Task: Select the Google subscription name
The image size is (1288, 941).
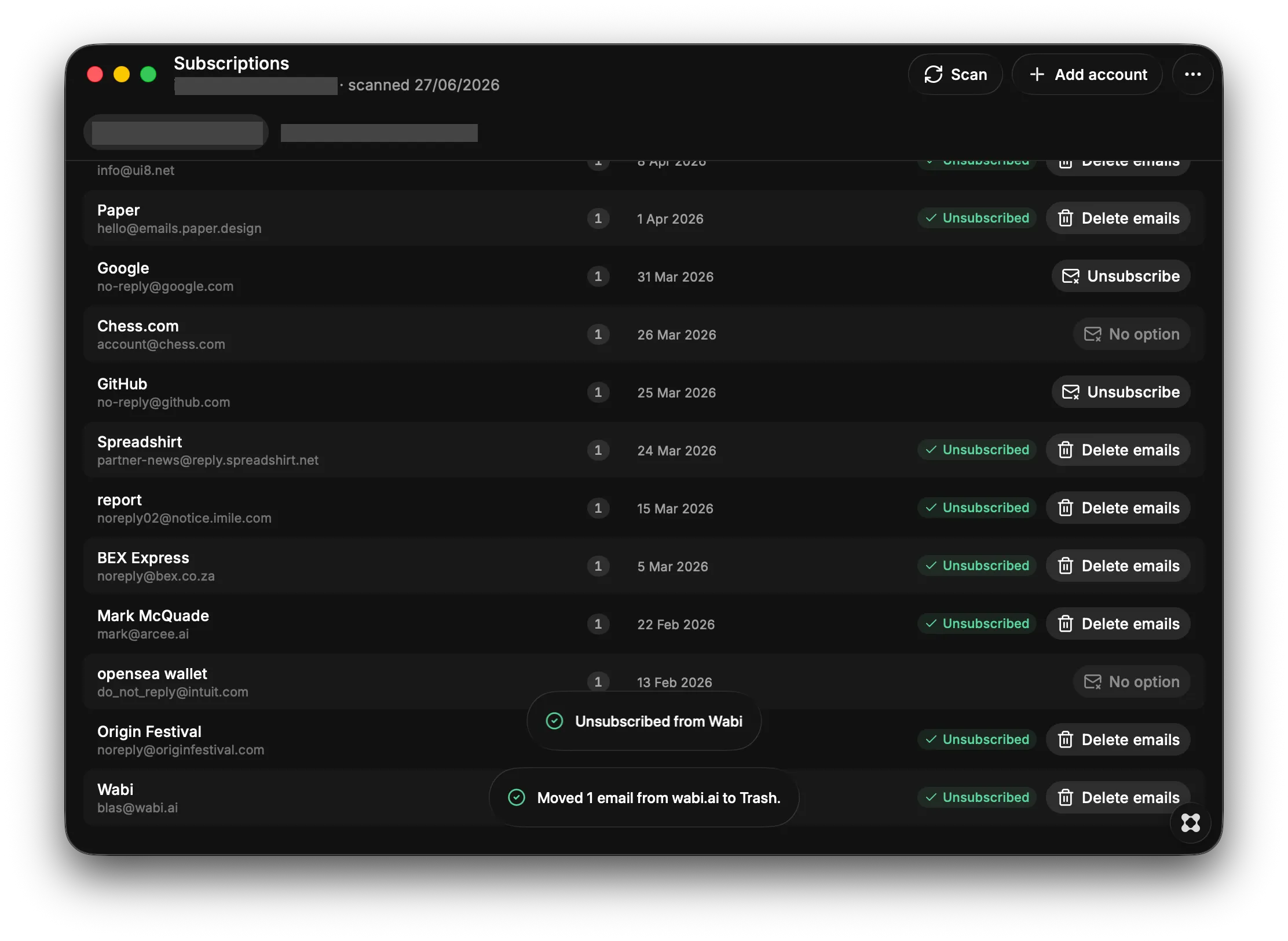Action: pyautogui.click(x=123, y=268)
